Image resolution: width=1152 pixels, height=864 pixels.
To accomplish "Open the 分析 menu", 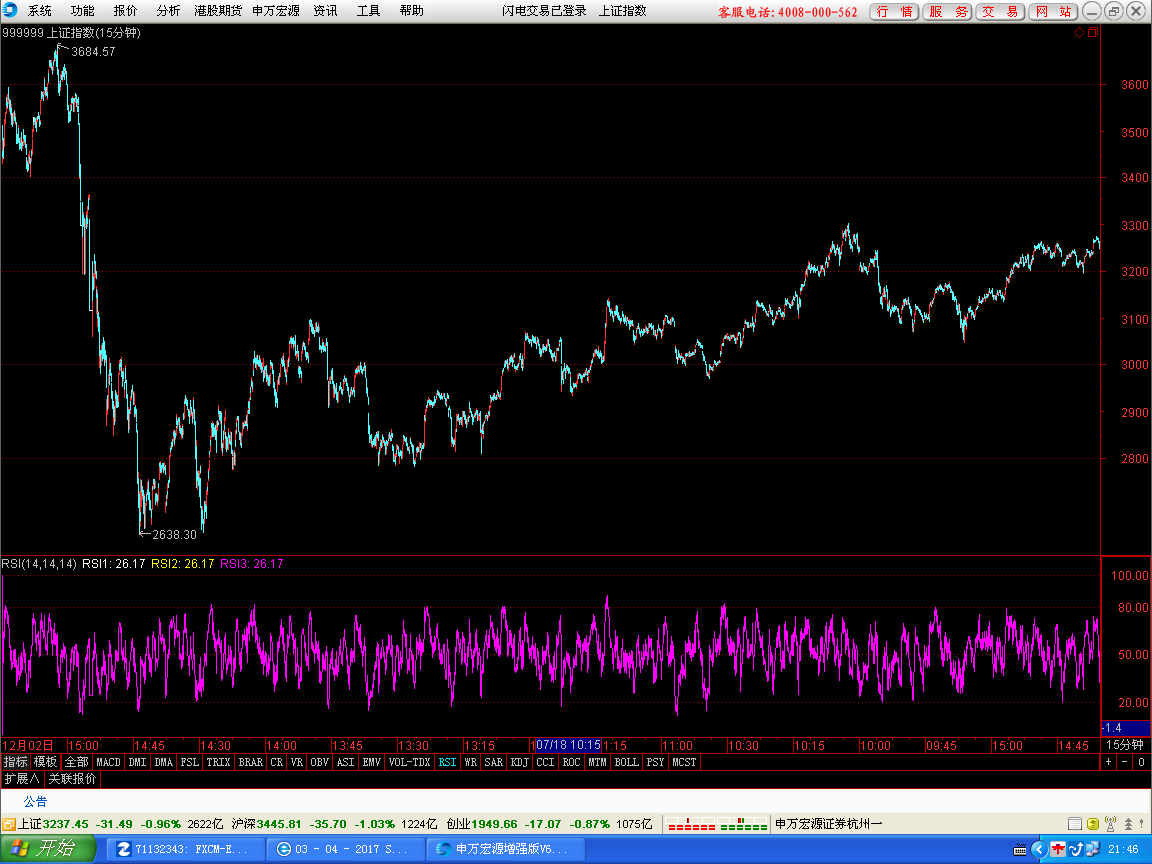I will 168,10.
